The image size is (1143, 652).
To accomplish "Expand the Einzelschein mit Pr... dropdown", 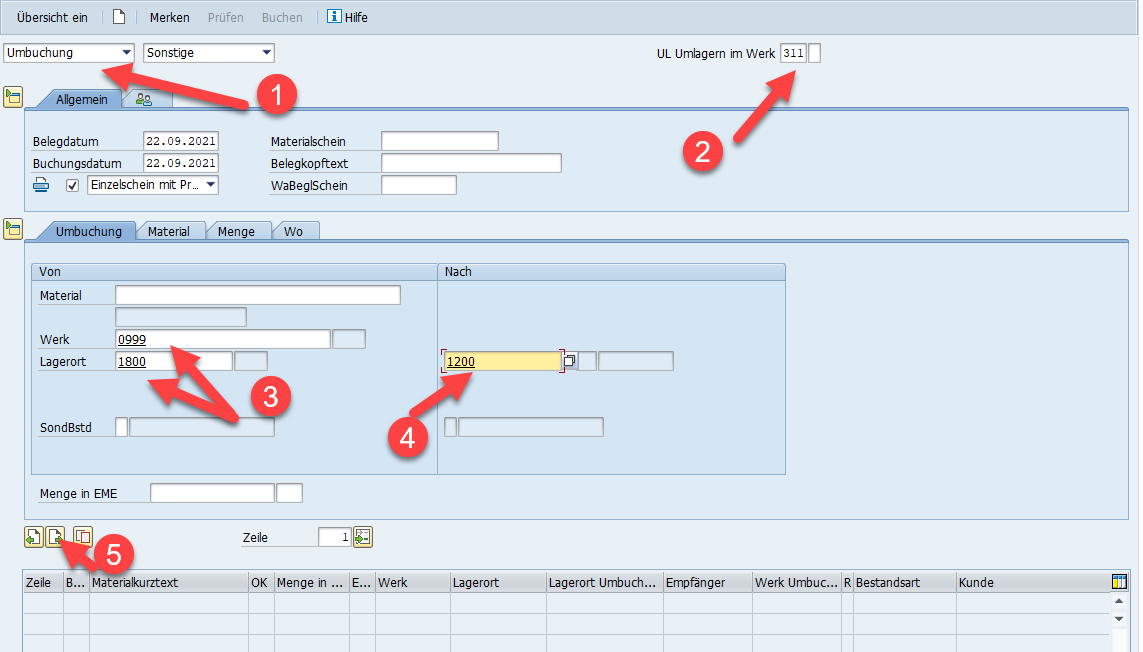I will pos(210,185).
